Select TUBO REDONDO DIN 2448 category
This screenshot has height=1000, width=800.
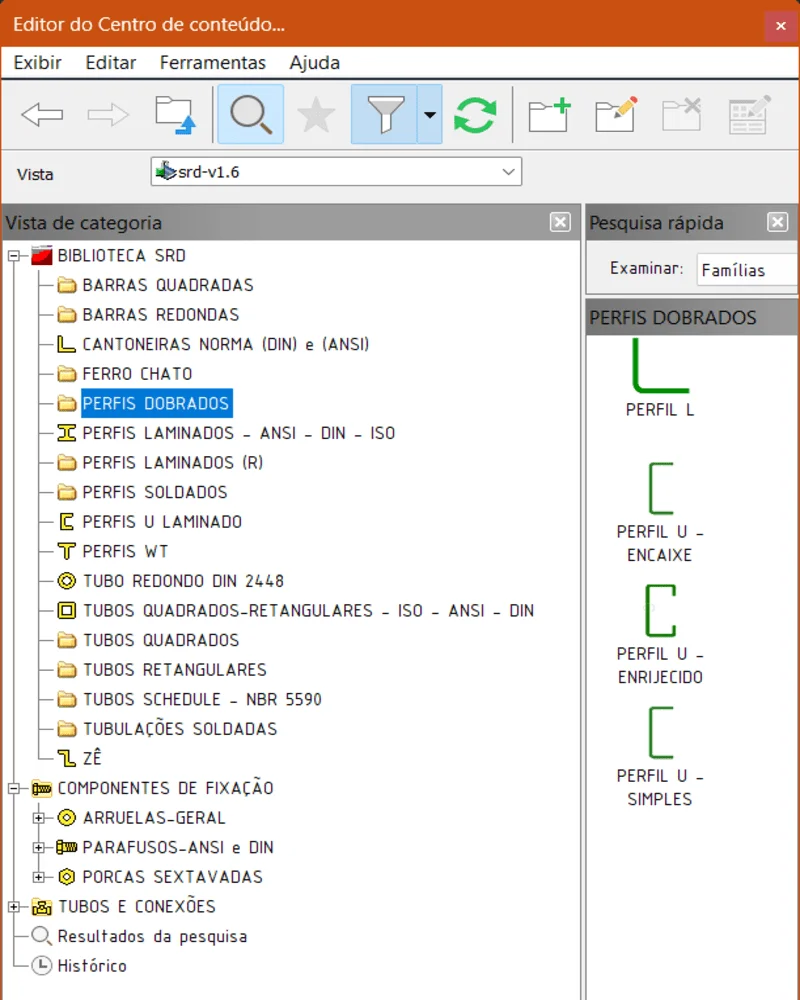click(183, 581)
